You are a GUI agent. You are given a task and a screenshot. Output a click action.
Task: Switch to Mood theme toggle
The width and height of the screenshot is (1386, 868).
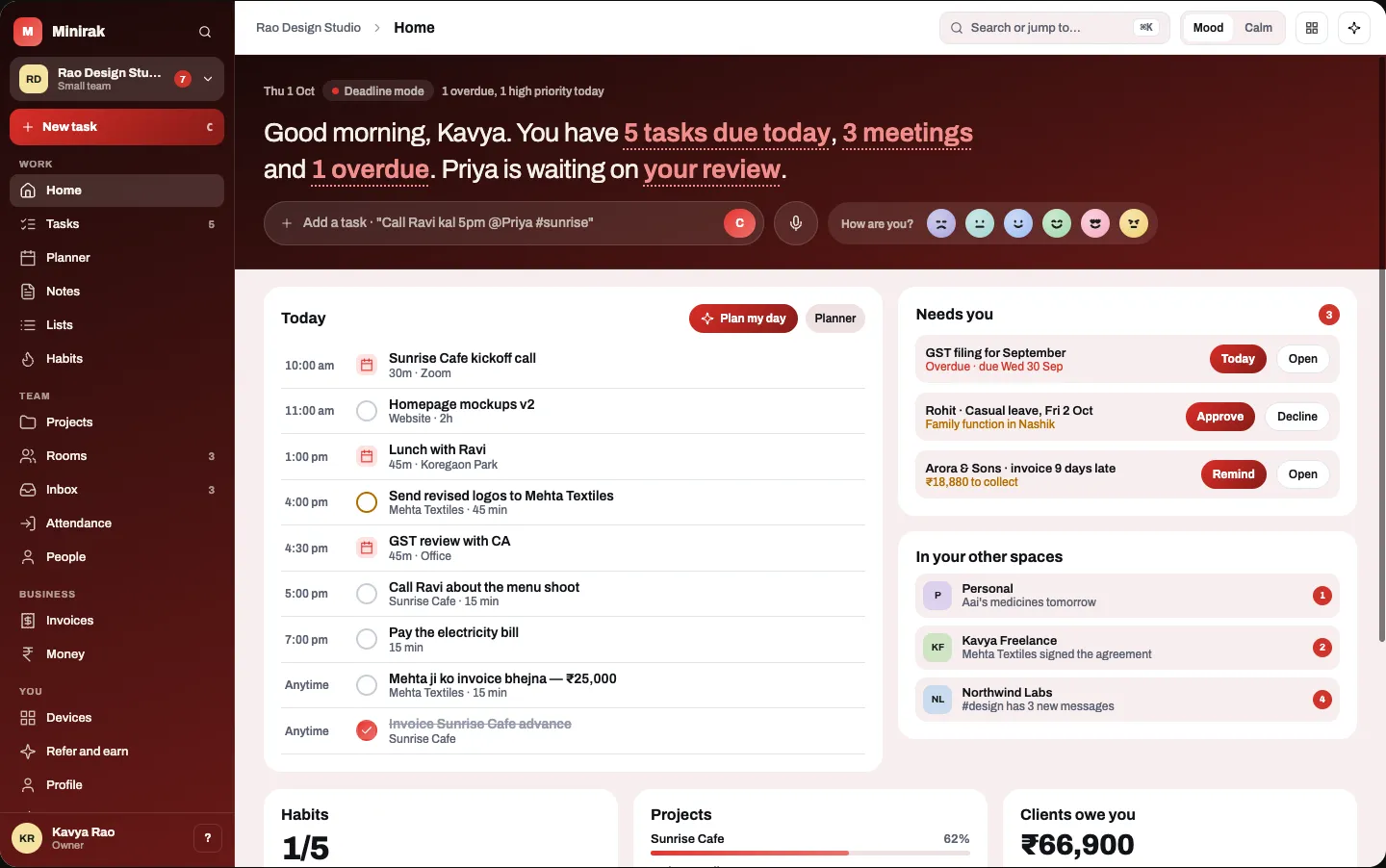(1208, 28)
